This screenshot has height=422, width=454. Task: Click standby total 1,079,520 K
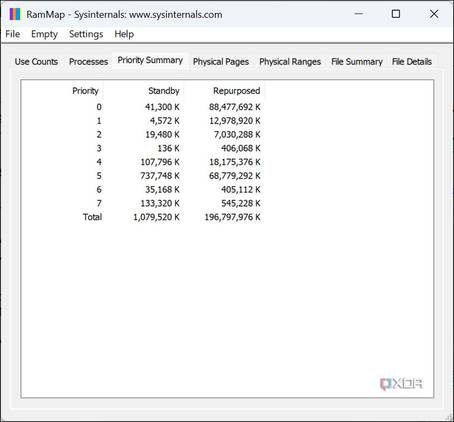pos(156,217)
